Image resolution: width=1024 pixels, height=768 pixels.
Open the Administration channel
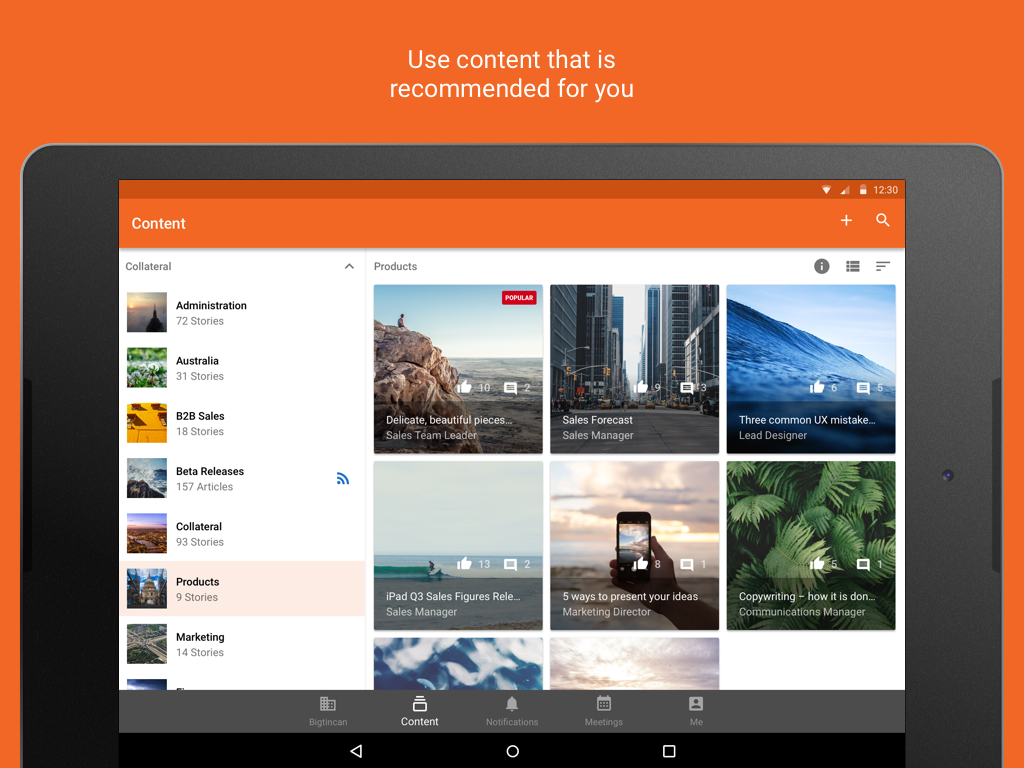click(242, 313)
